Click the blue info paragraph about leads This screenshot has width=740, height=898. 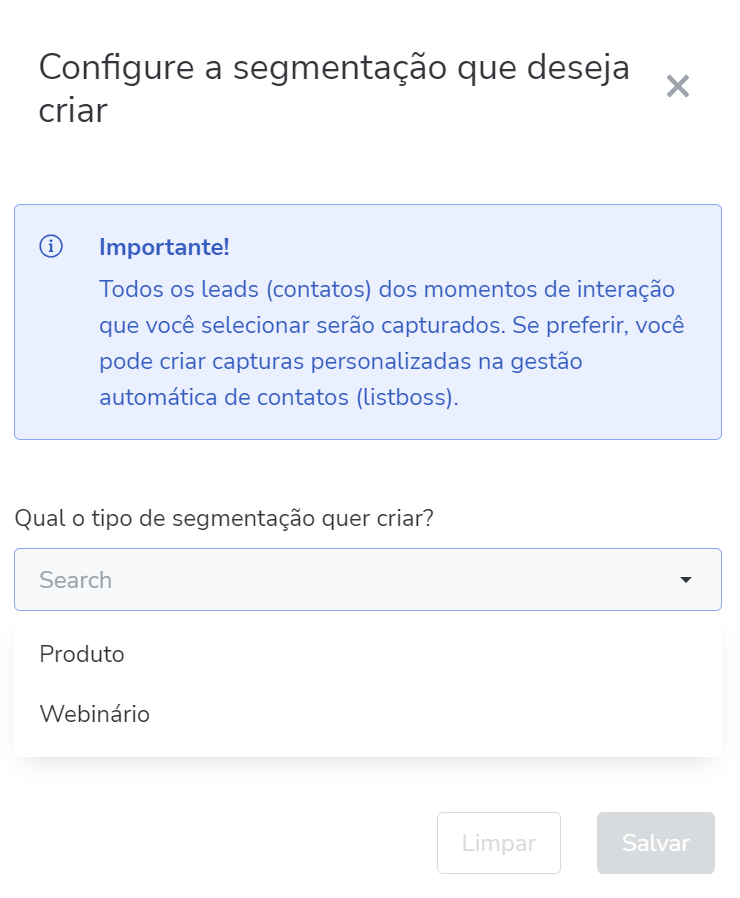click(392, 343)
